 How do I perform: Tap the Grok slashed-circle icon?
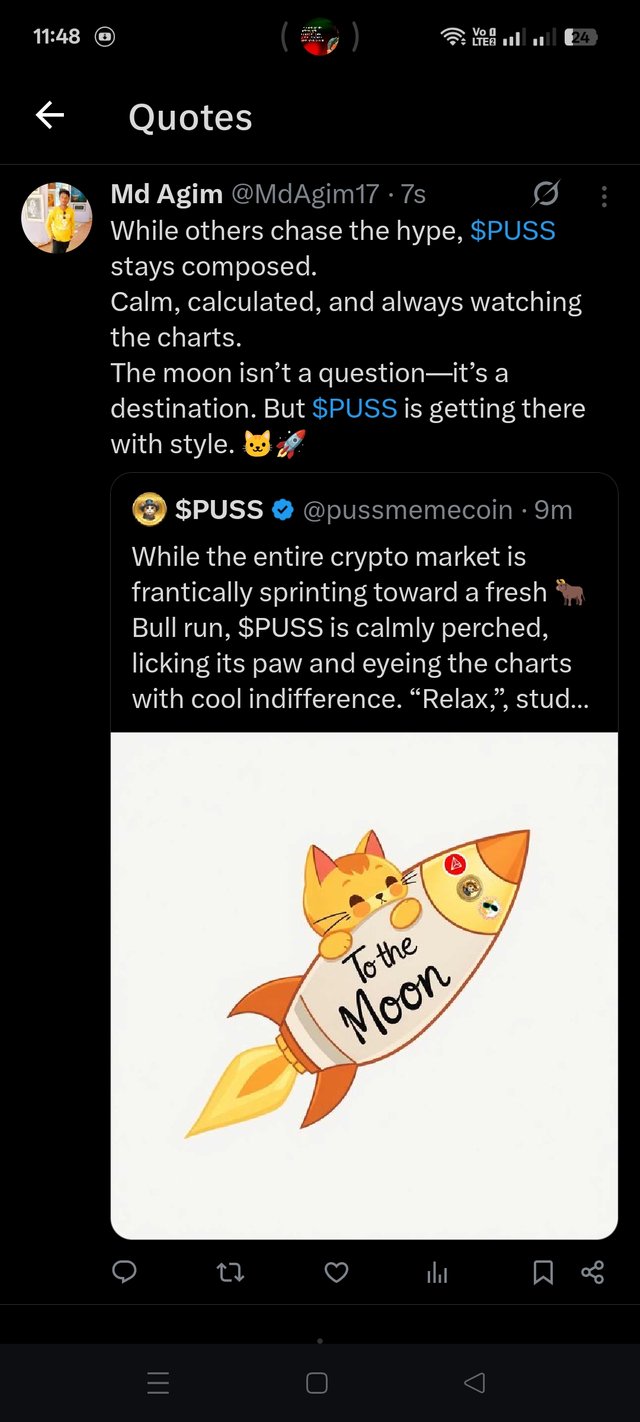click(x=546, y=193)
